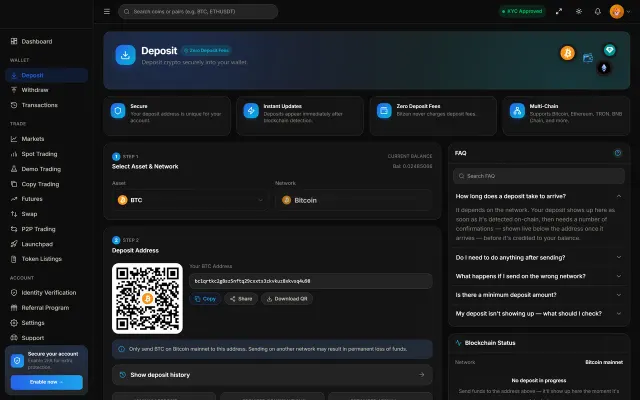Open Token Listings
This screenshot has height=400, width=640.
[47, 259]
